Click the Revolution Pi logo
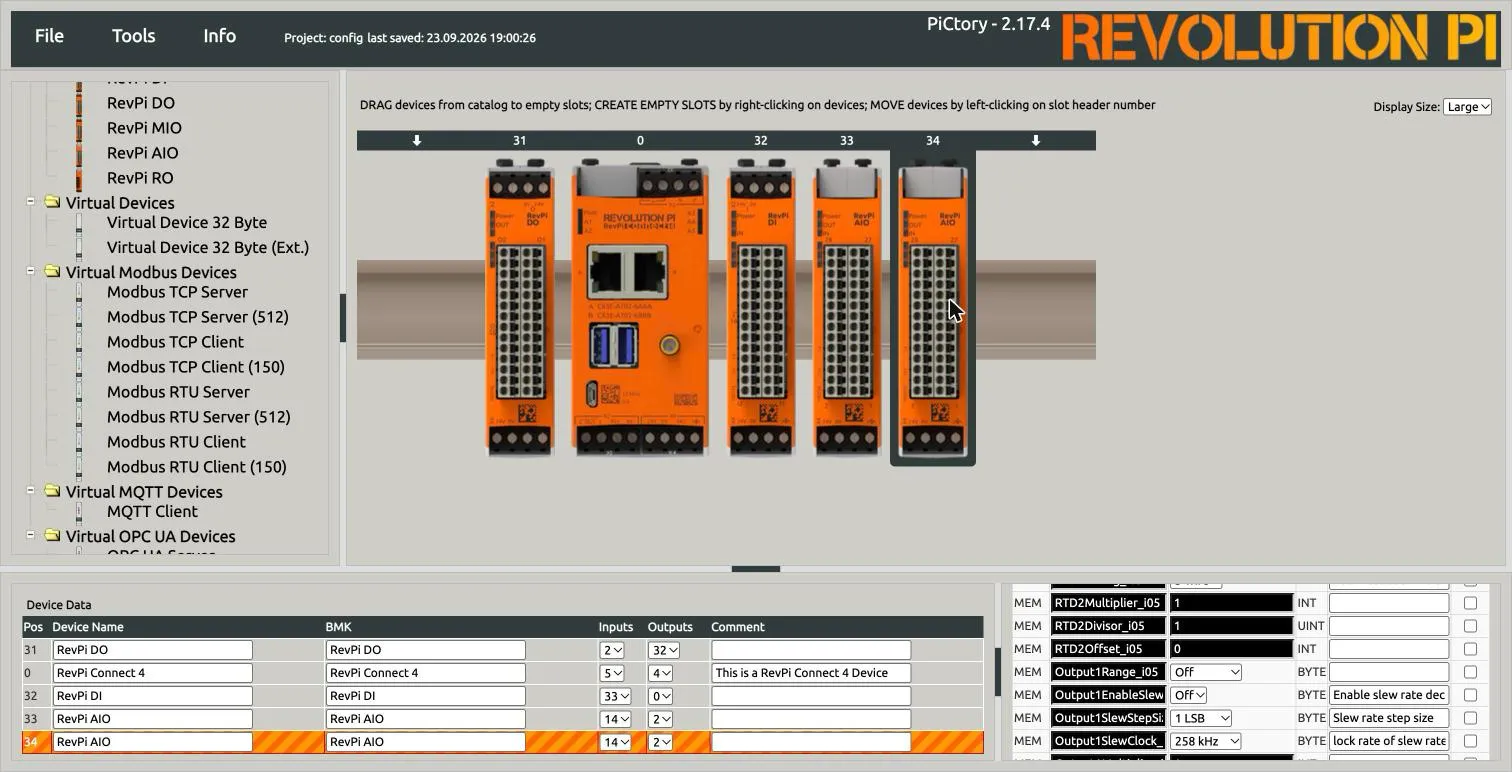 tap(1280, 38)
